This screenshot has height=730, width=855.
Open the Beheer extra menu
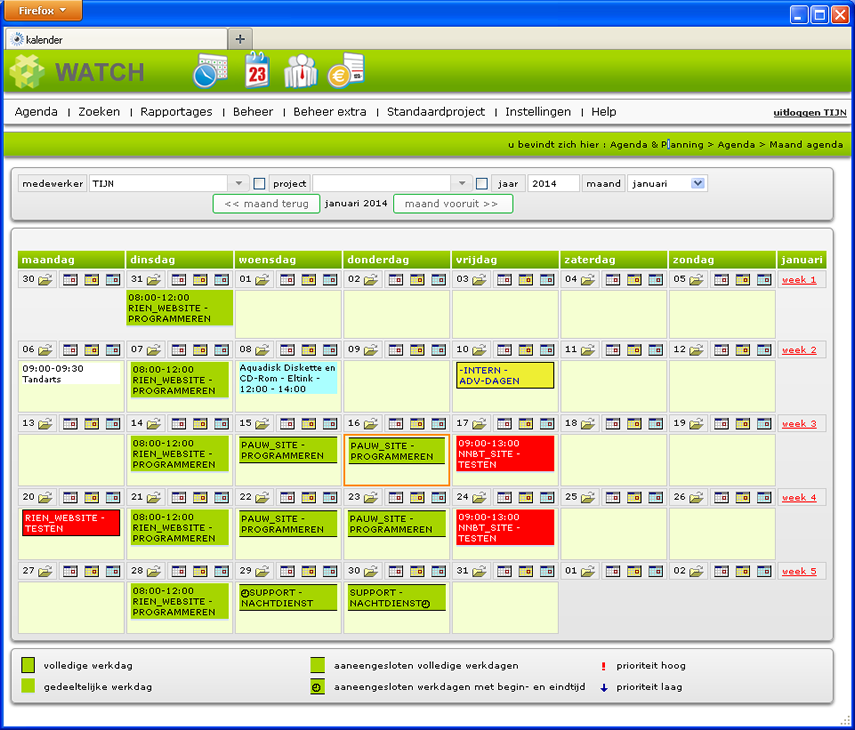point(330,112)
